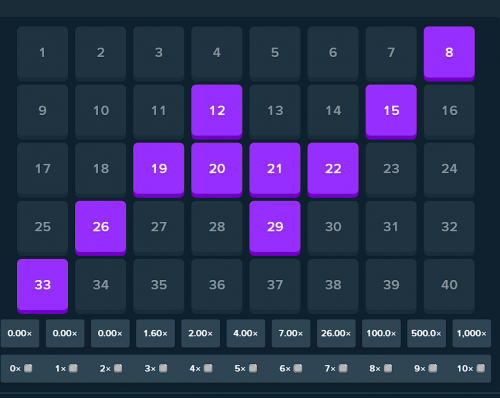Choose number 13 tile

[275, 112]
